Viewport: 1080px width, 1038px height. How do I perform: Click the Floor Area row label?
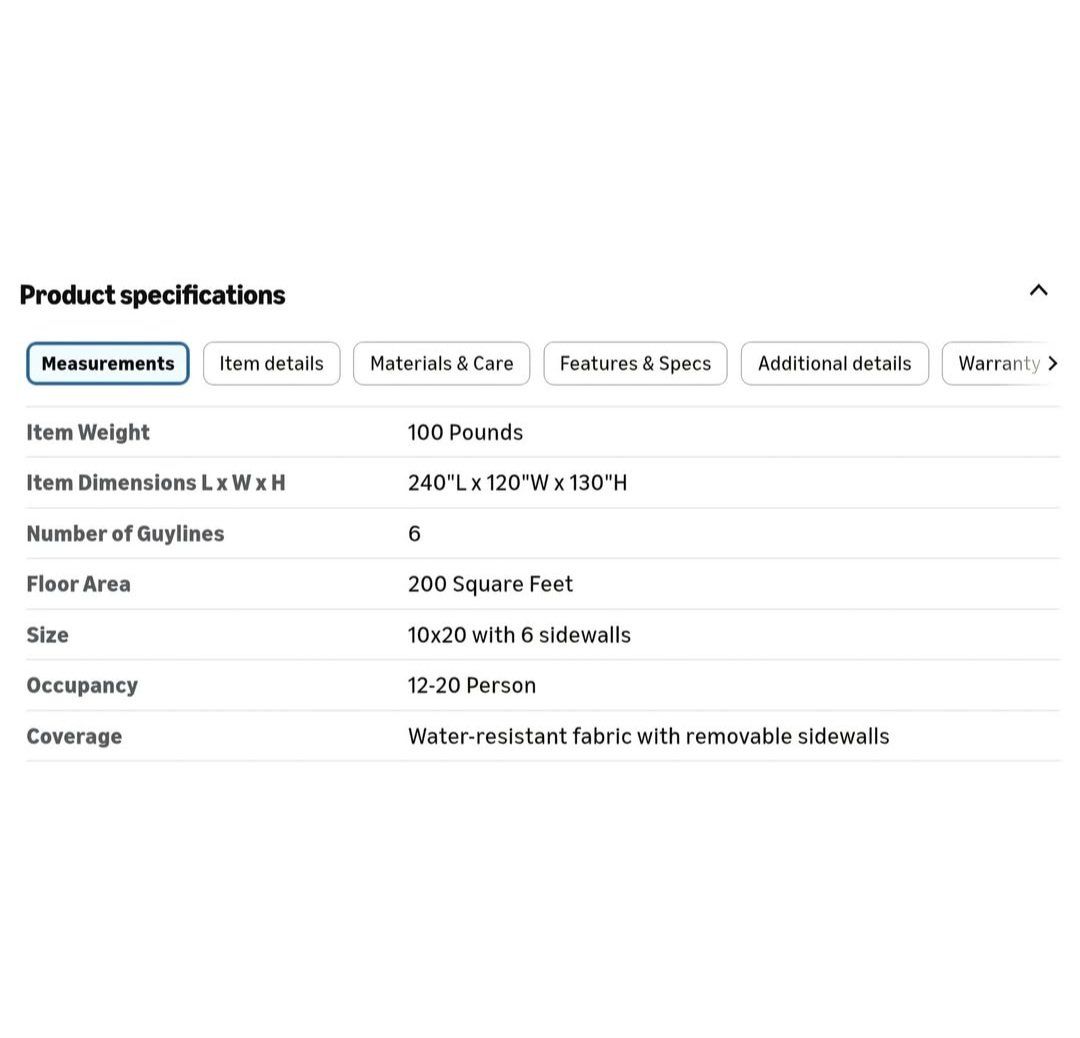[x=78, y=584]
